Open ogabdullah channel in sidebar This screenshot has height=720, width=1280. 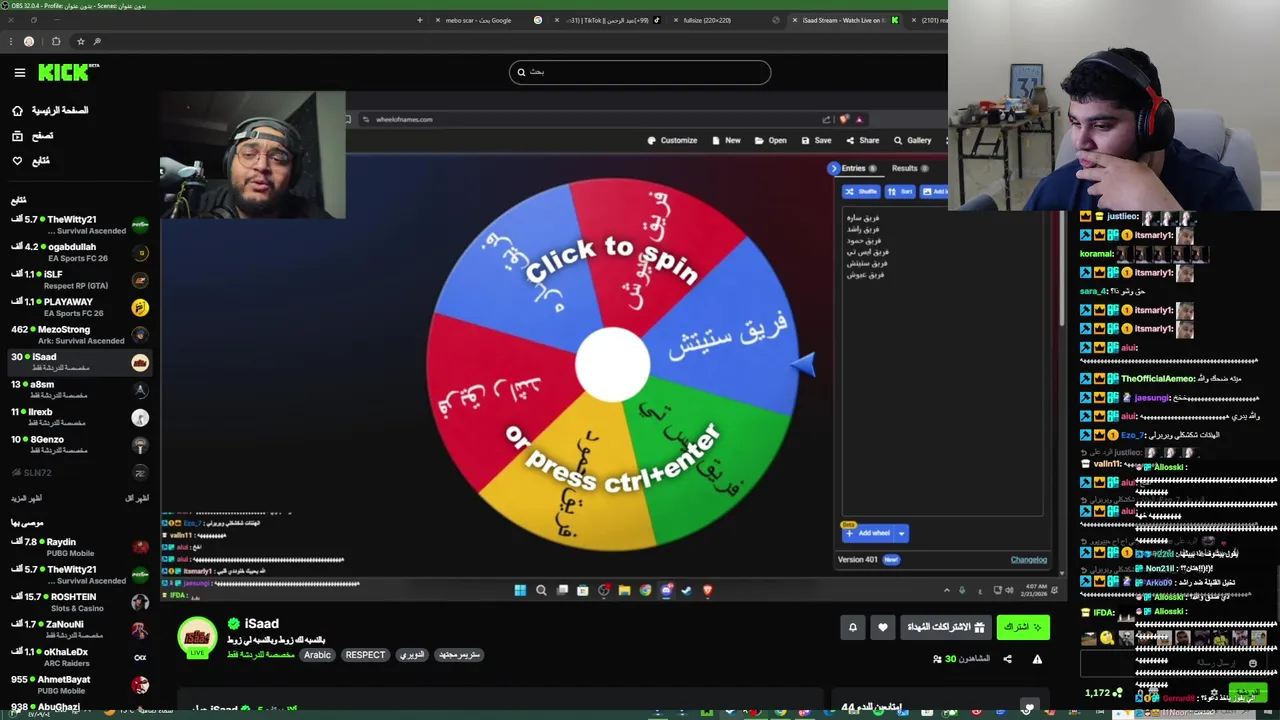[x=78, y=252]
